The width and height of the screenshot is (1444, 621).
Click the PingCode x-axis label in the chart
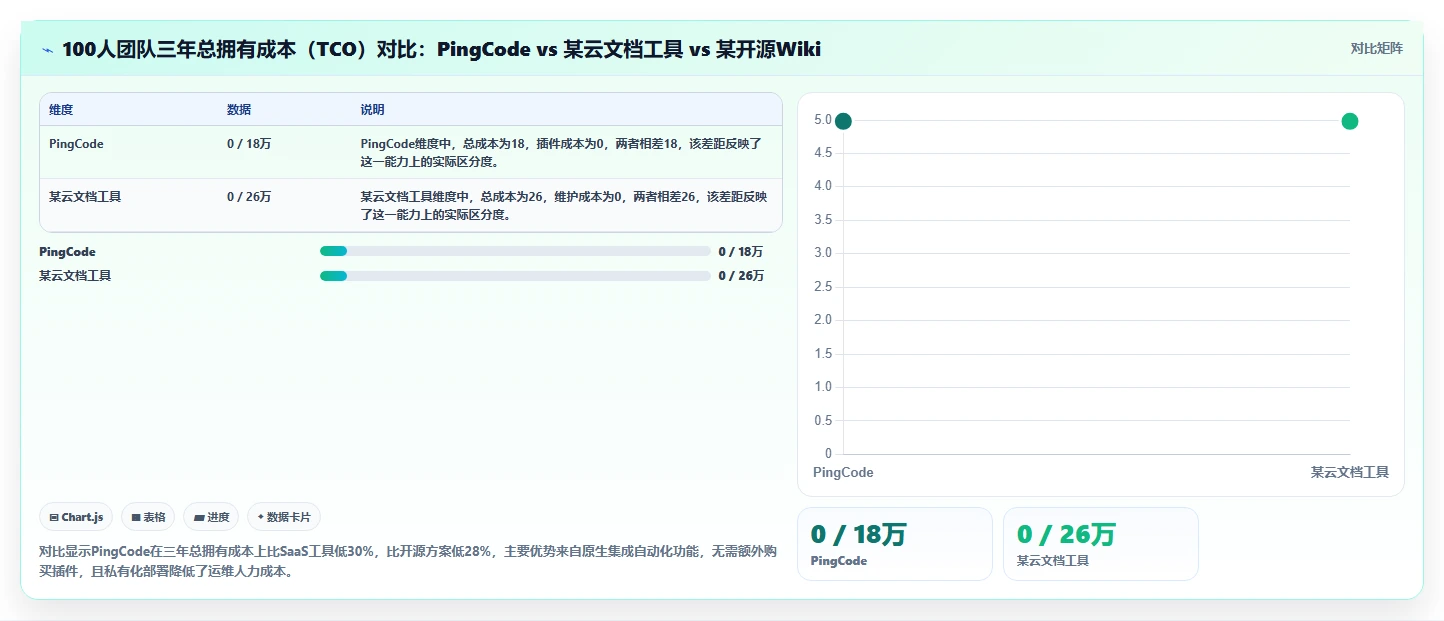pyautogui.click(x=843, y=472)
